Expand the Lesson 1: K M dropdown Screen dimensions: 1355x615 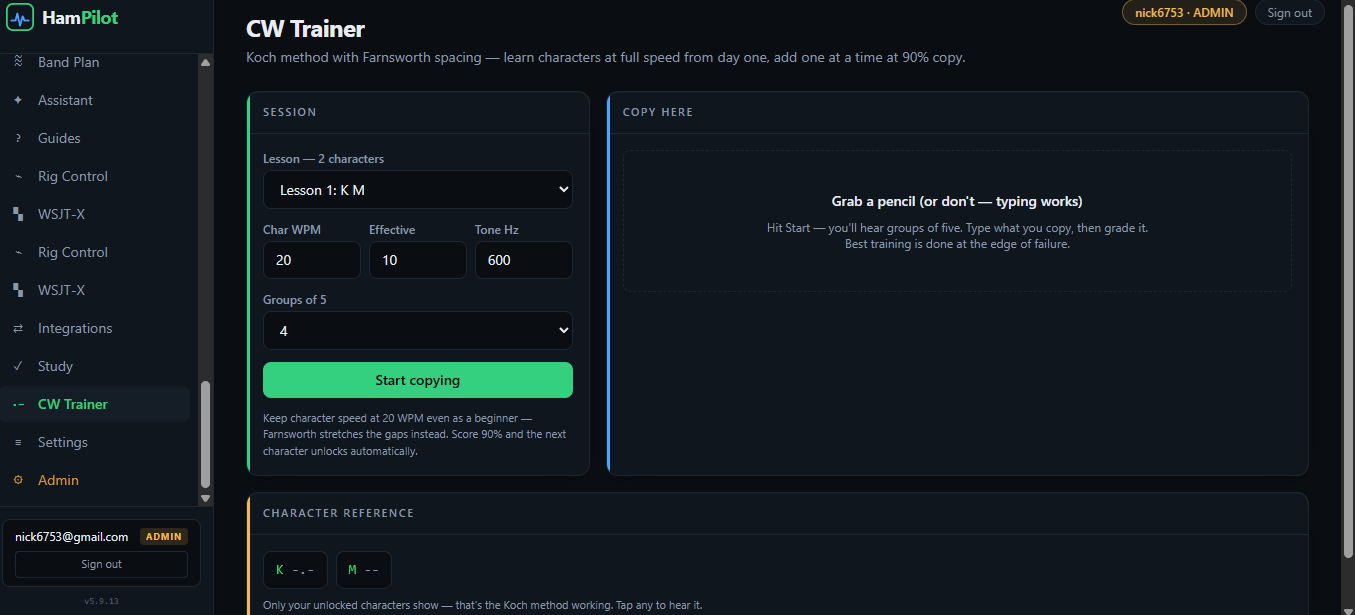(x=418, y=190)
